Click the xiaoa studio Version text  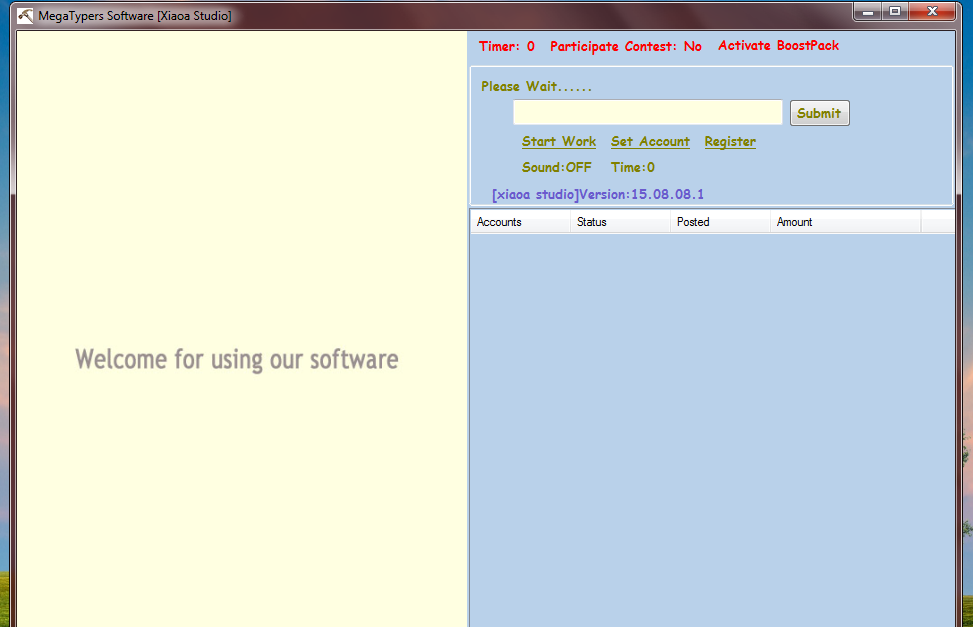tap(598, 194)
